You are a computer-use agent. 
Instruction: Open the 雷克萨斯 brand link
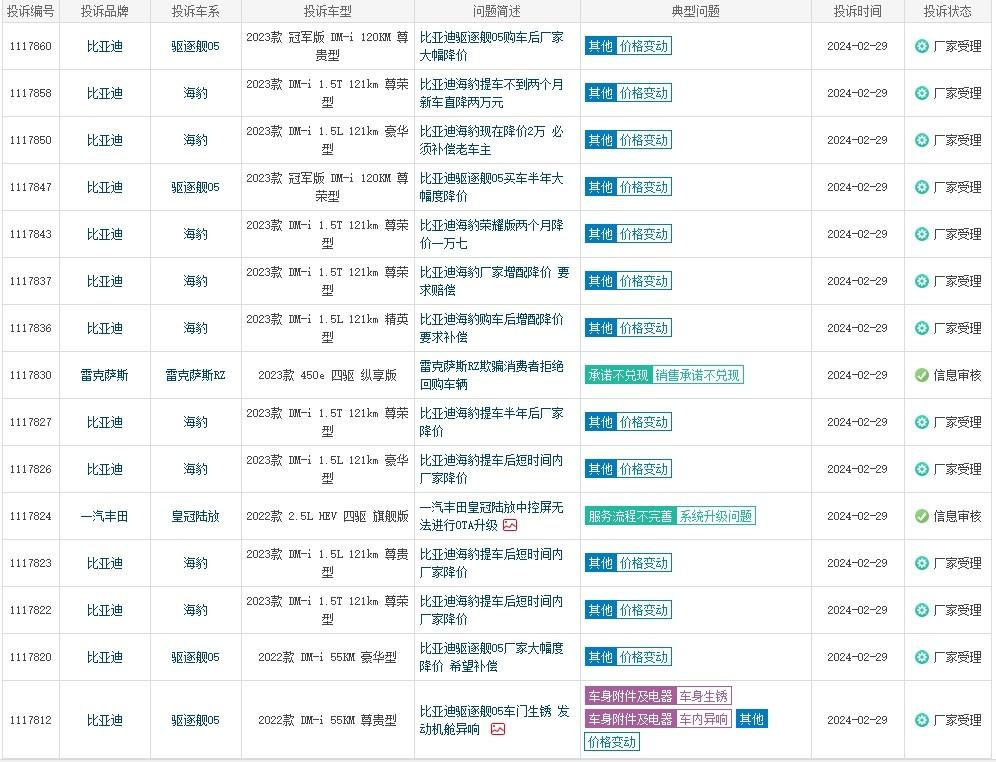click(x=104, y=375)
